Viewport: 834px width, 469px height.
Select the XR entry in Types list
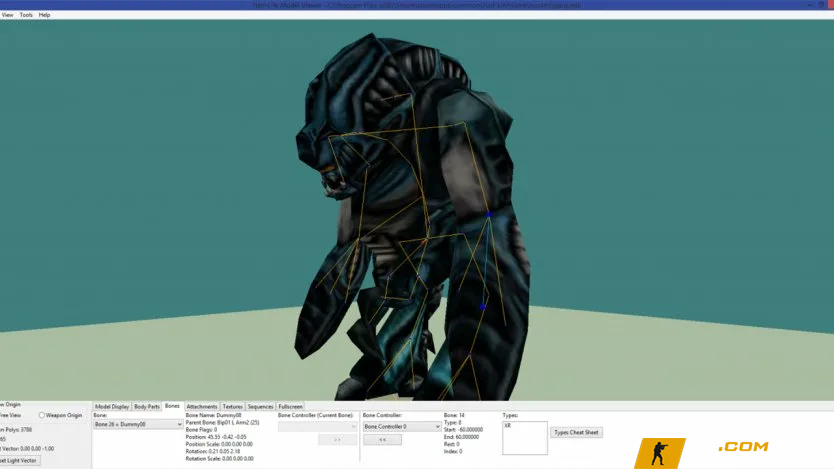507,426
